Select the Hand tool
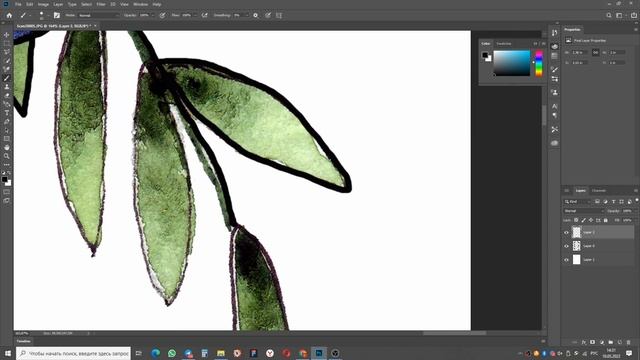This screenshot has height=360, width=640. pyautogui.click(x=7, y=147)
